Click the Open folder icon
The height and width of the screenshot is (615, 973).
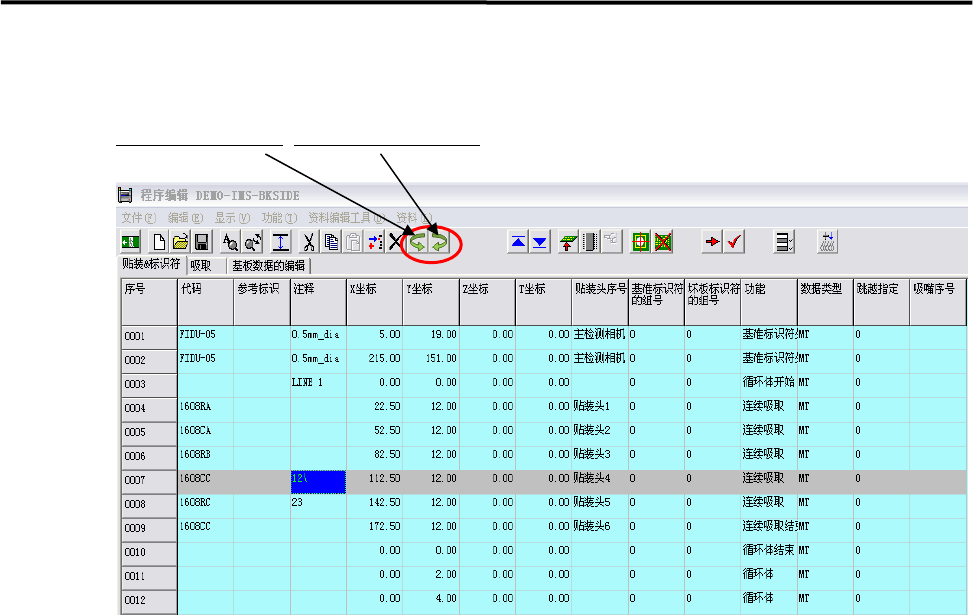180,241
